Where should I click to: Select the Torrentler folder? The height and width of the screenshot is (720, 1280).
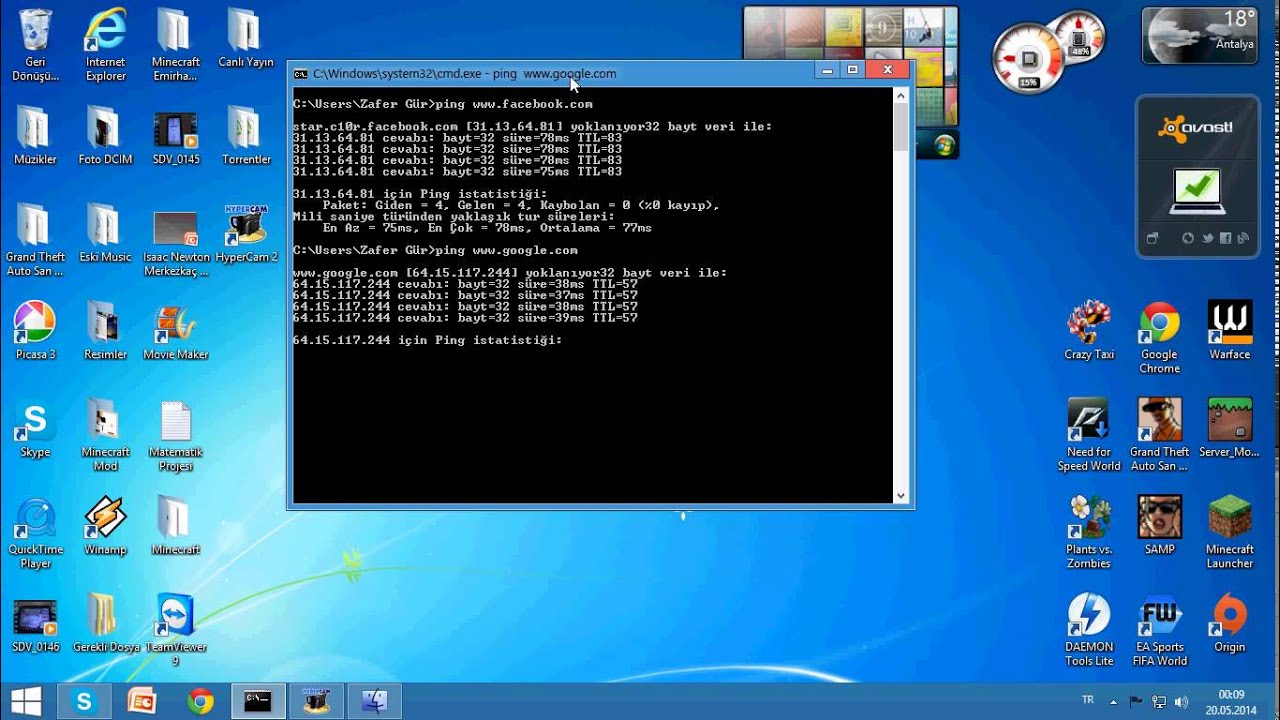pyautogui.click(x=246, y=135)
